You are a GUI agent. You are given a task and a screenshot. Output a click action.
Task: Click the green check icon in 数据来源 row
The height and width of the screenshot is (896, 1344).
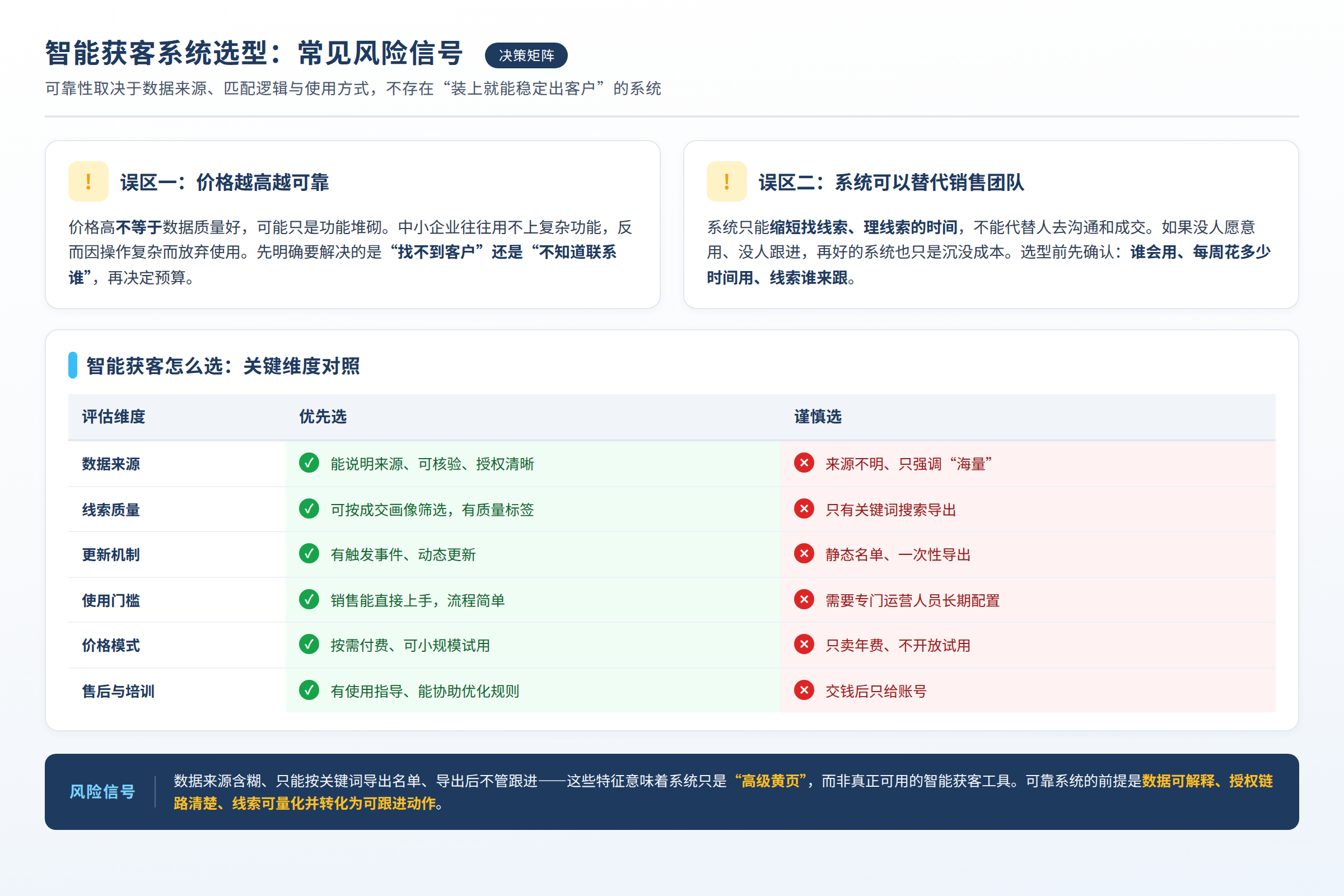click(x=309, y=463)
